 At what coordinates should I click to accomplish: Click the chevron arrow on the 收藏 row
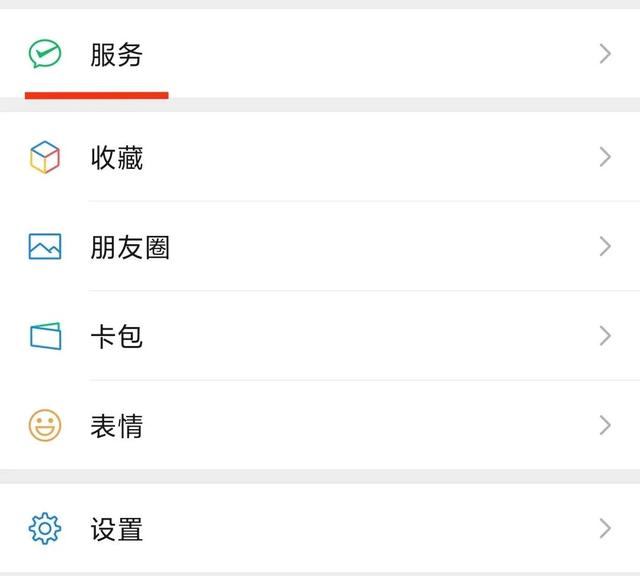(604, 157)
